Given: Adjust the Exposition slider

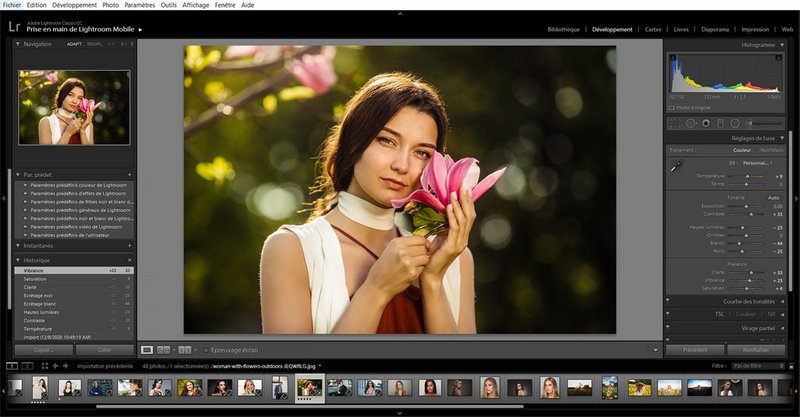Looking at the screenshot, I should 745,206.
